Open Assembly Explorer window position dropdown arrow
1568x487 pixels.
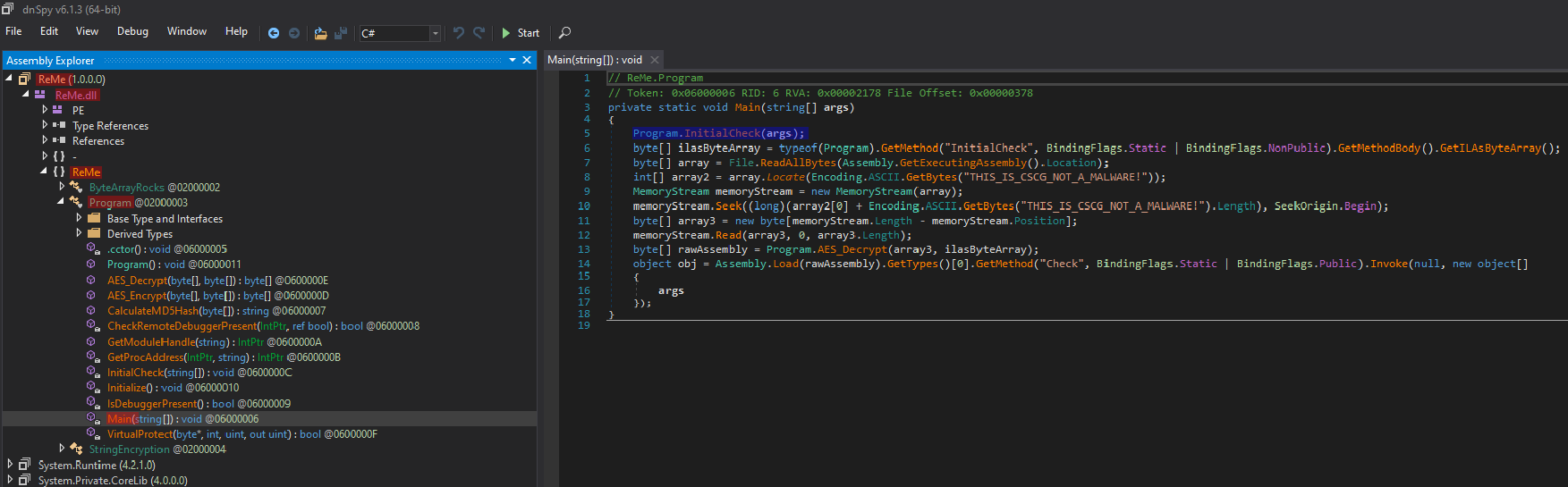pyautogui.click(x=513, y=60)
